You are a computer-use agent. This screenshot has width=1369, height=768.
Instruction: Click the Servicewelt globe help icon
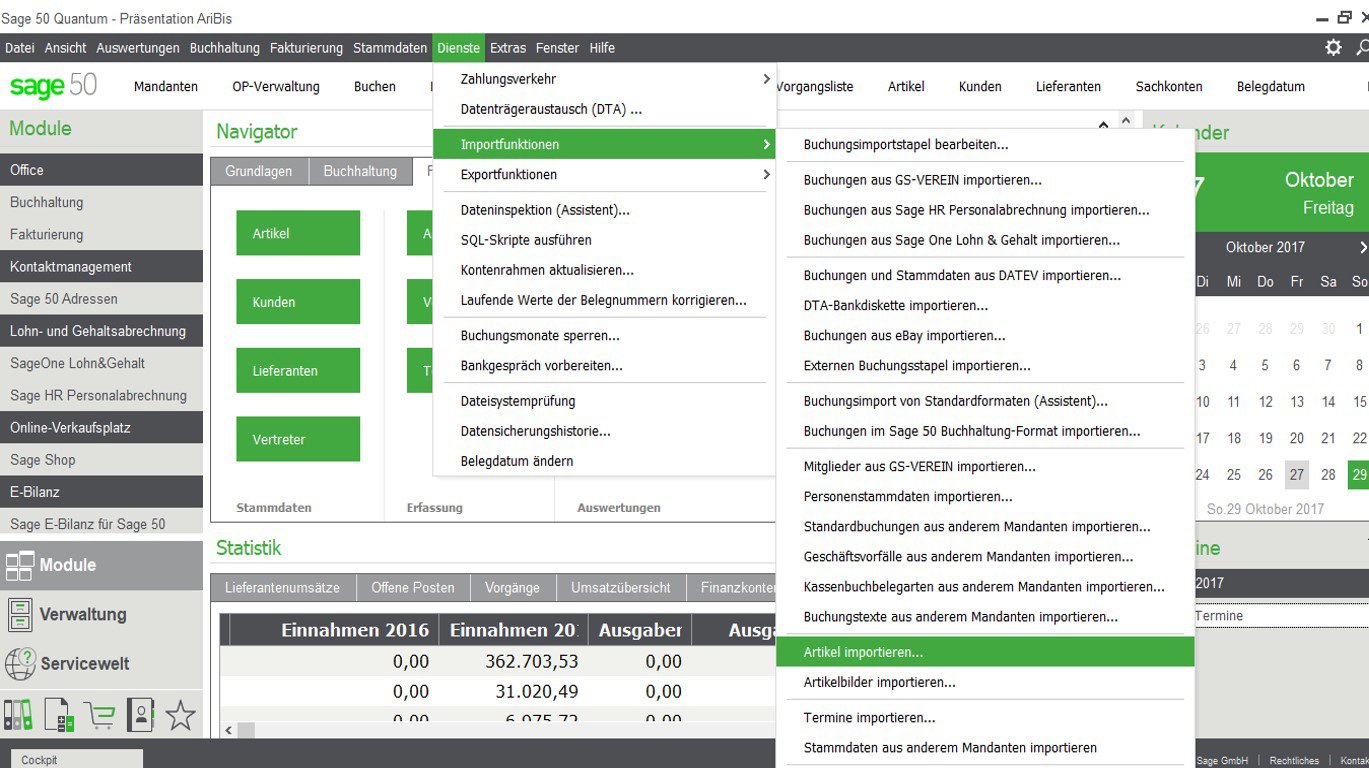pyautogui.click(x=20, y=663)
